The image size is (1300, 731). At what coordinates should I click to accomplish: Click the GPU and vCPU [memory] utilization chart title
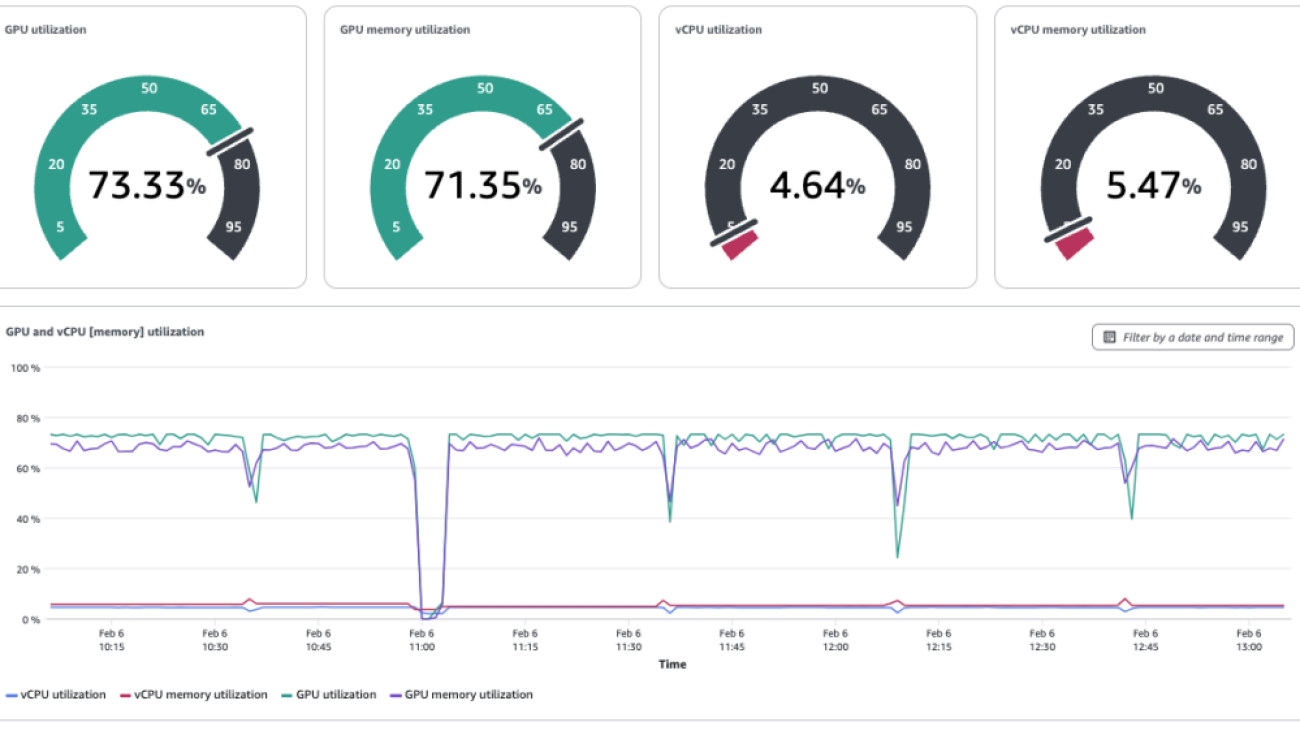point(105,331)
